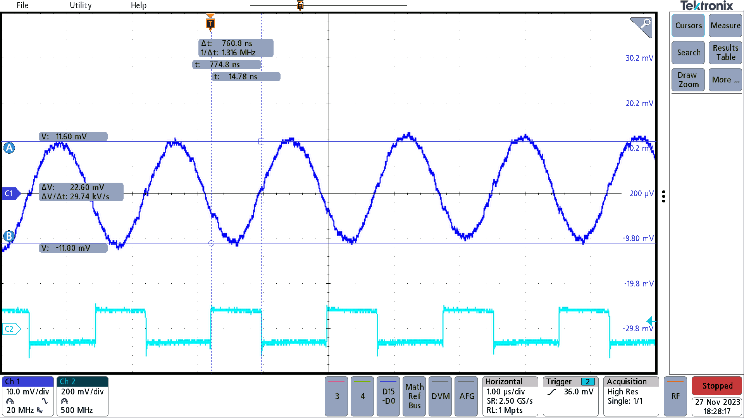The width and height of the screenshot is (744, 418).
Task: Enable channel 4
Action: click(363, 397)
